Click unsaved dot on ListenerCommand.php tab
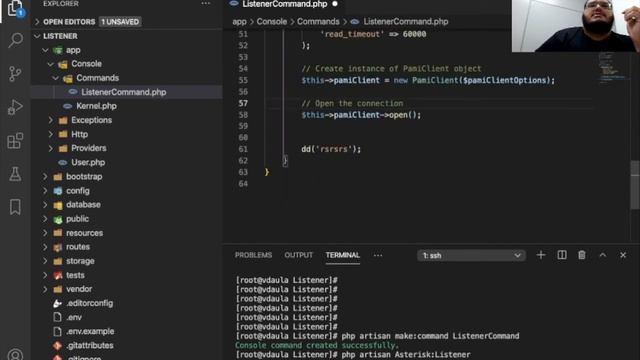The image size is (640, 360). 335,4
